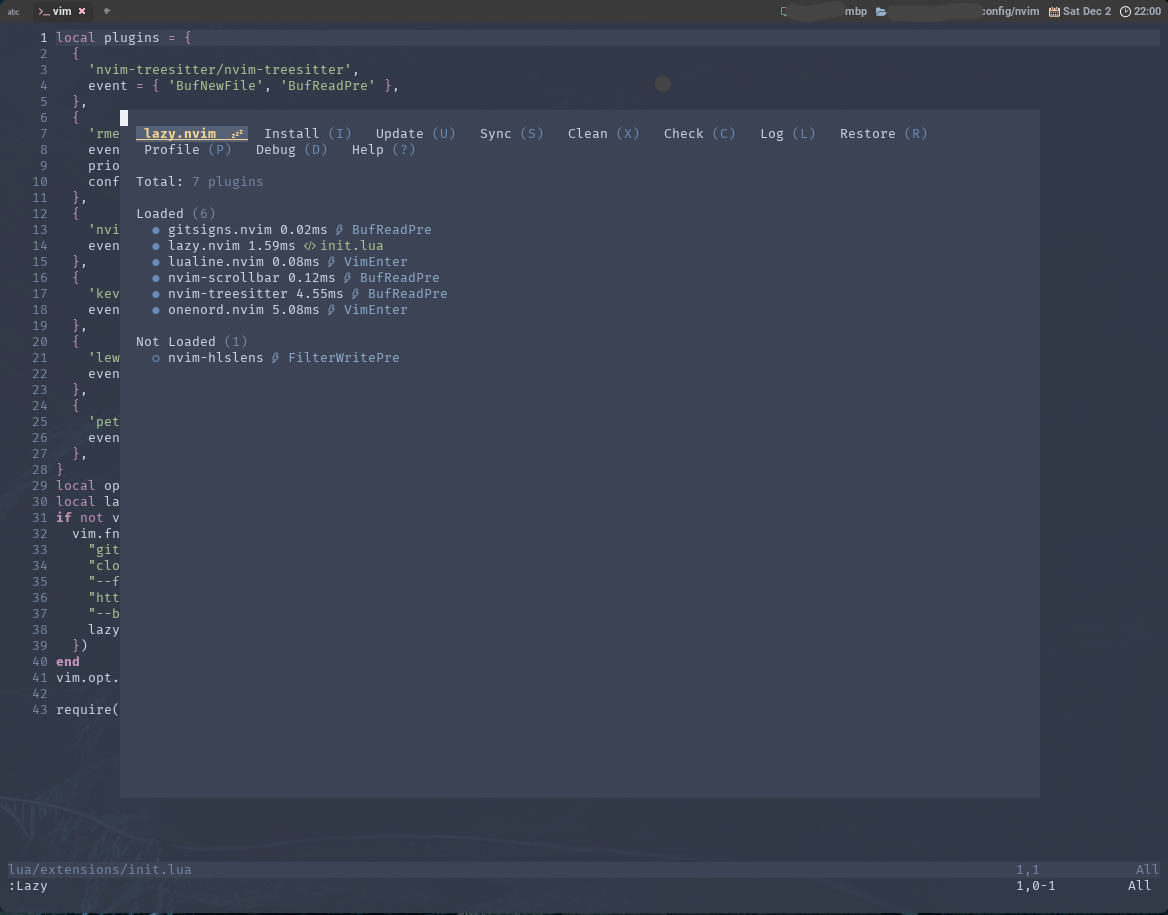Click the filled bullet beside onenord.nvim
The width and height of the screenshot is (1168, 915).
(156, 310)
